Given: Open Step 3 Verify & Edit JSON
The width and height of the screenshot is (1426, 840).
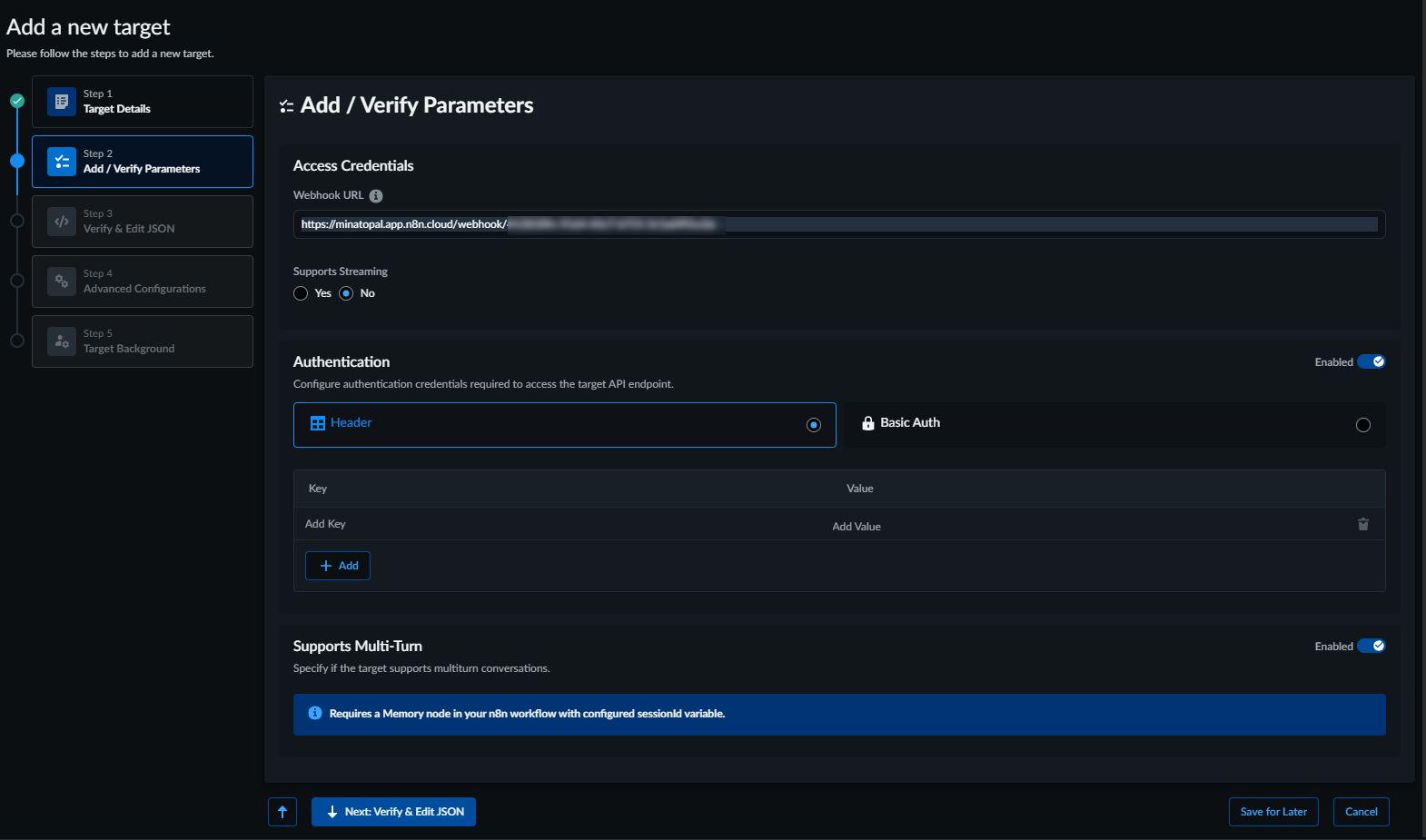Looking at the screenshot, I should click(x=143, y=222).
